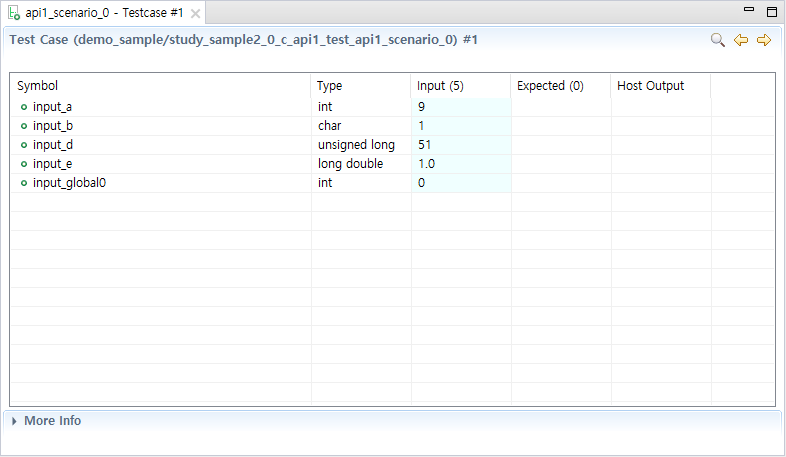Click green circle icon beside input_a
The image size is (786, 457).
[x=24, y=107]
